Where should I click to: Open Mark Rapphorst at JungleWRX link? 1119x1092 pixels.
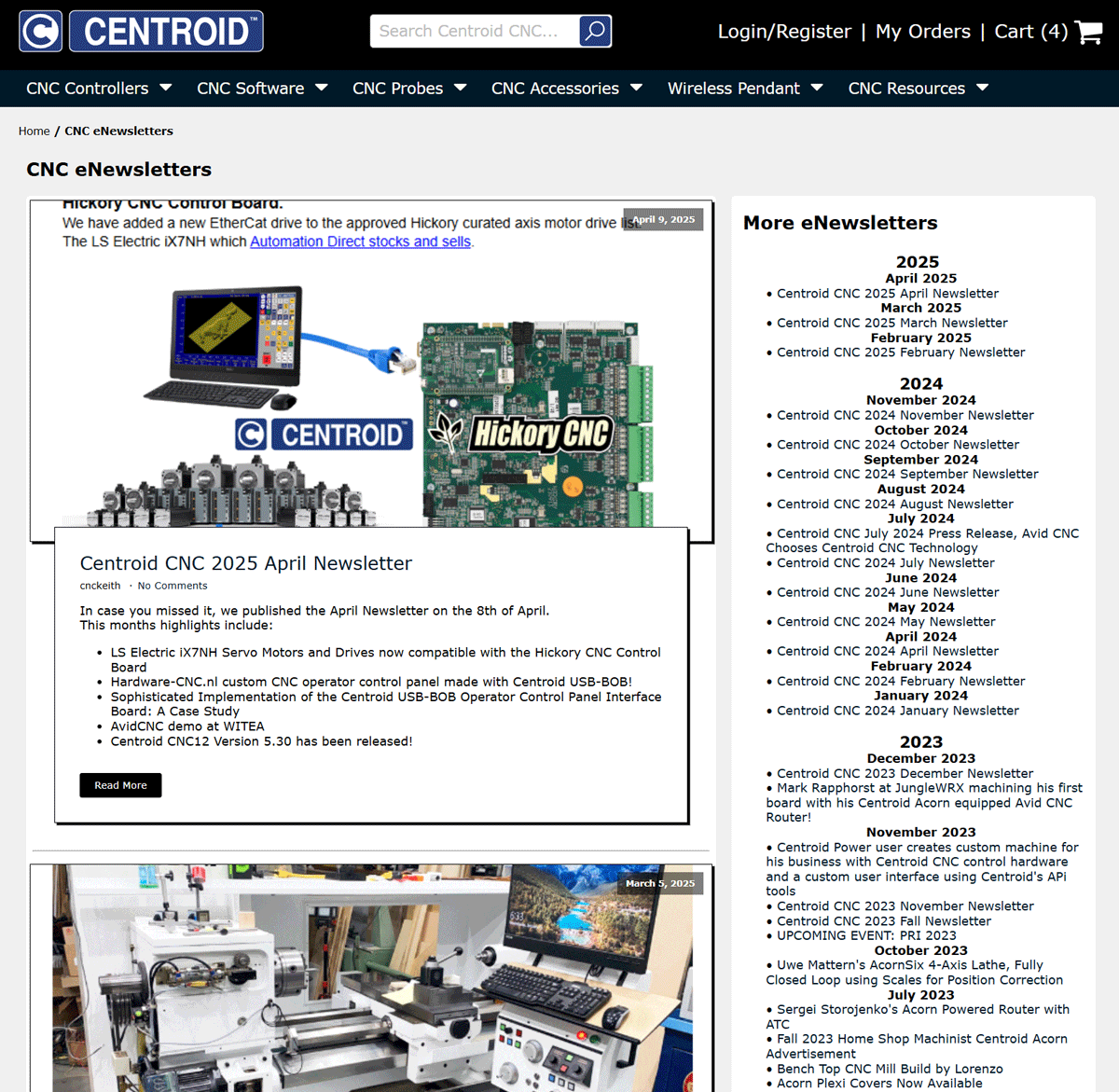point(924,803)
